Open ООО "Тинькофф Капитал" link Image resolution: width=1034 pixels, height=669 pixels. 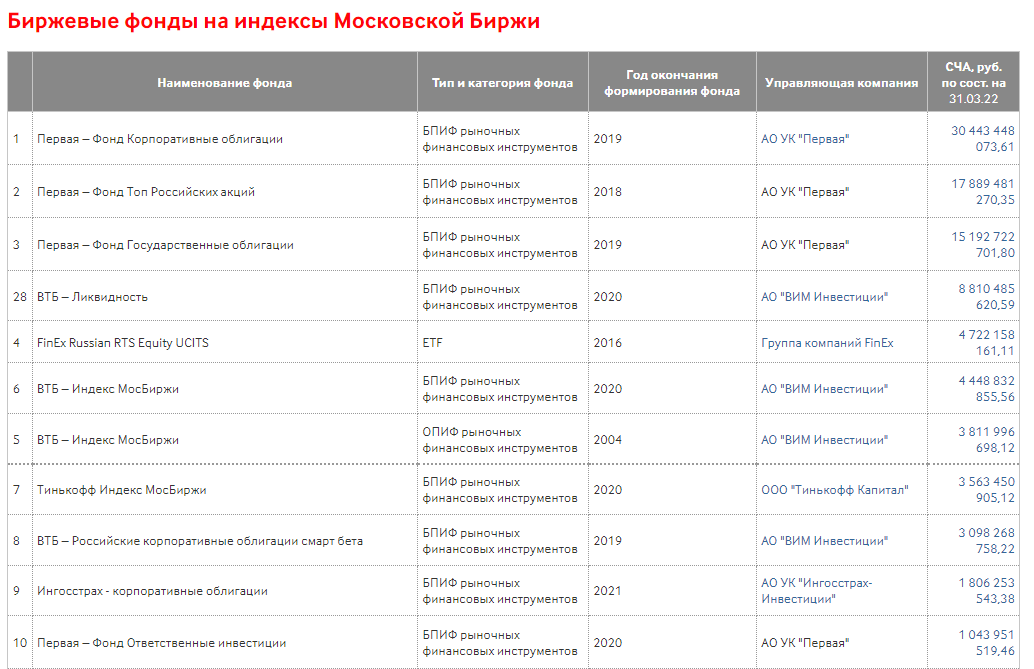(835, 490)
